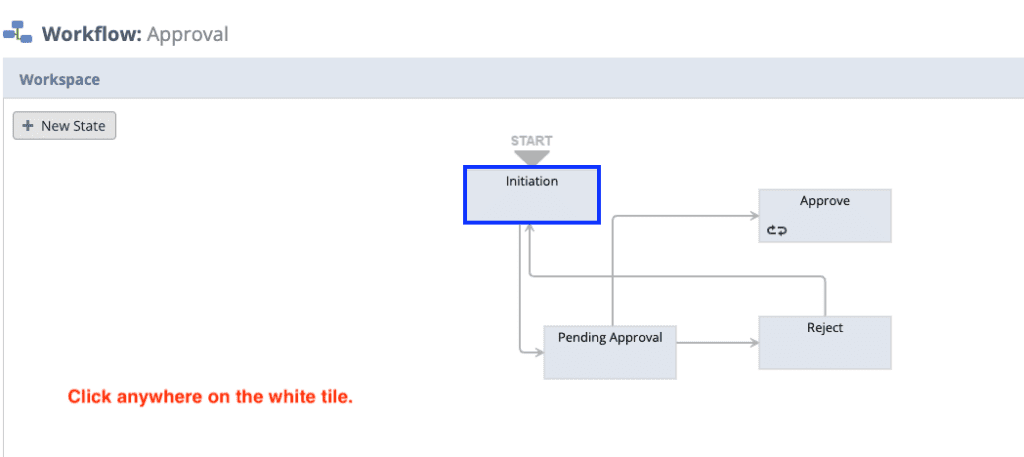Click the START label above Initiation
Screen dimensions: 1024x457
[x=532, y=140]
